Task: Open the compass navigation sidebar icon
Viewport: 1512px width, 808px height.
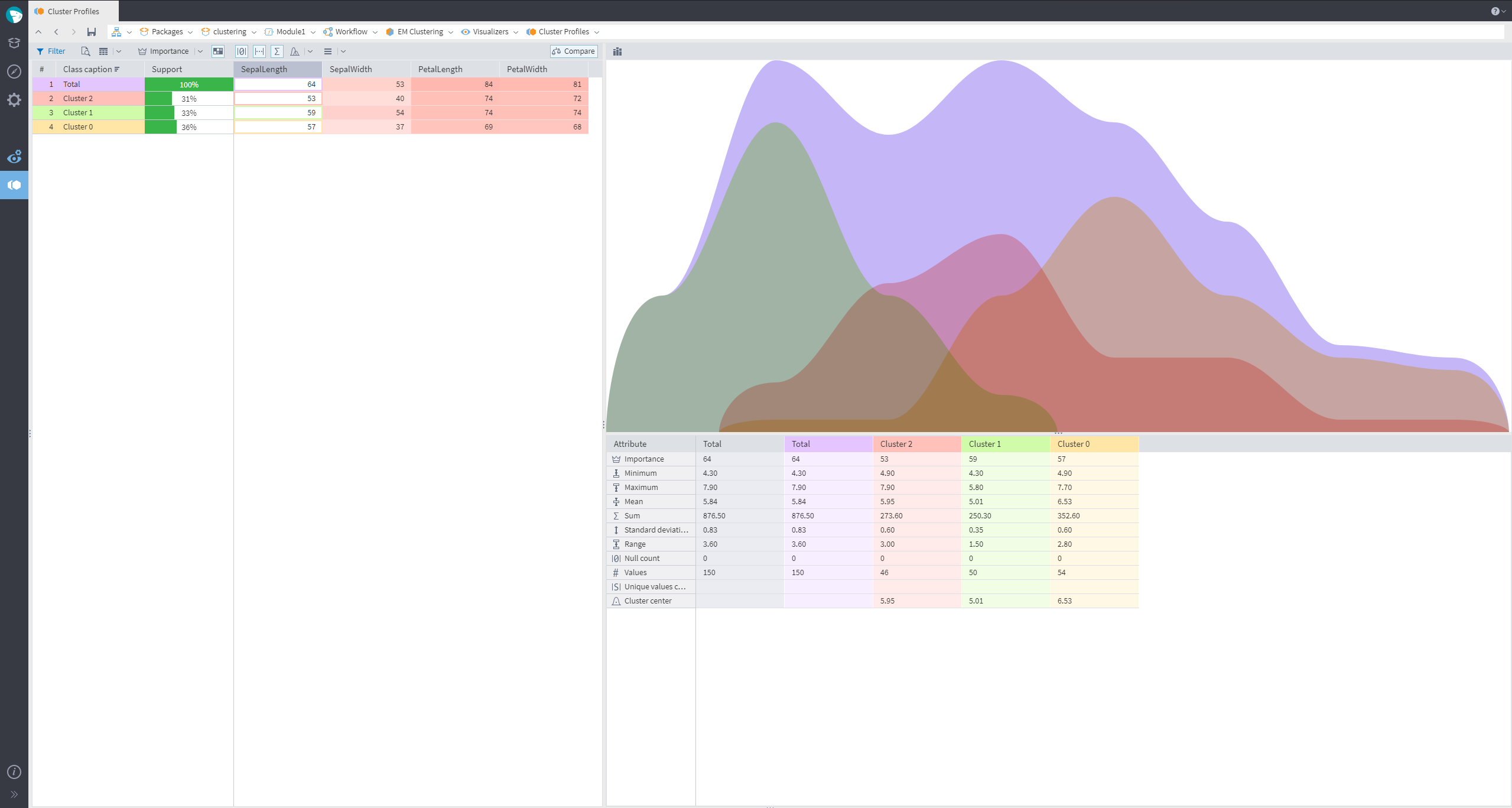Action: tap(14, 72)
